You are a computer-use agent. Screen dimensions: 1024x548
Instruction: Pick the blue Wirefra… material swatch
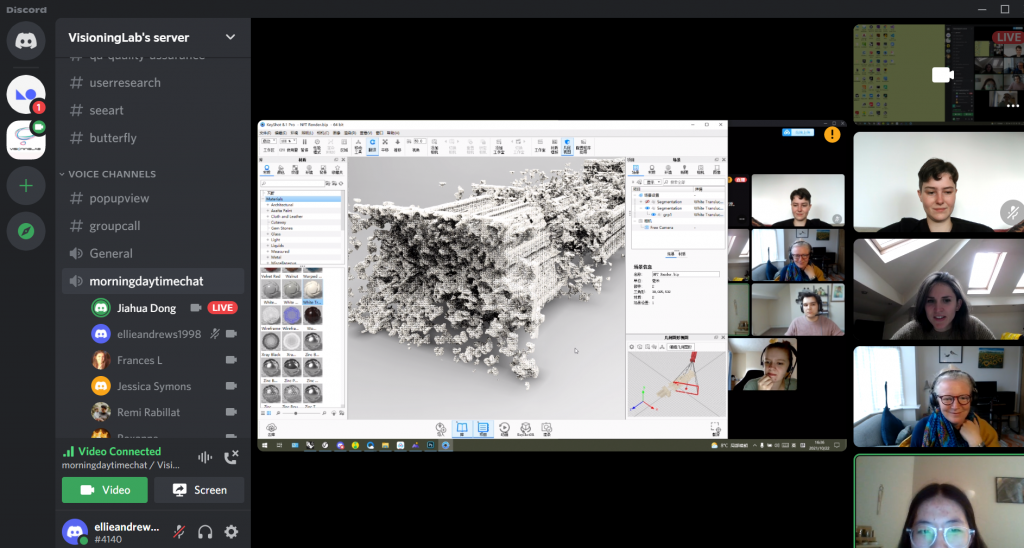292,317
